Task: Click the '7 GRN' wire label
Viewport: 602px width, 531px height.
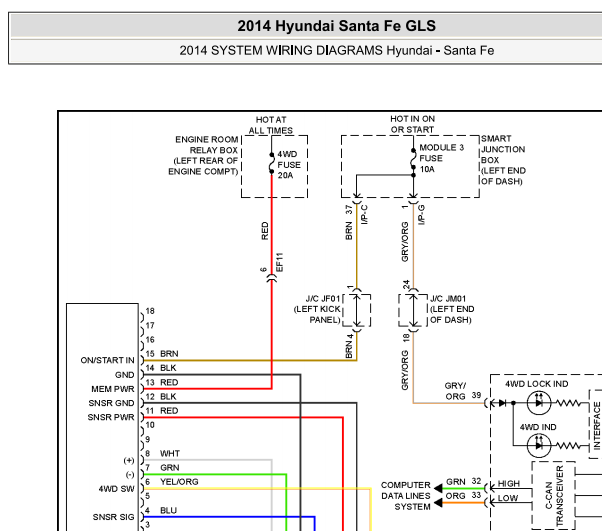Action: (x=162, y=468)
